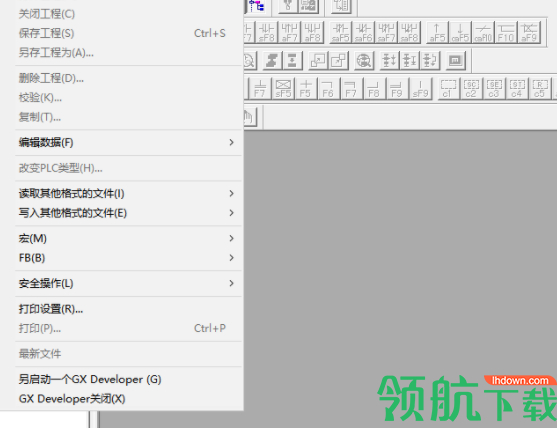
Task: Click the F9 double-line SFC icon
Action: click(x=396, y=88)
